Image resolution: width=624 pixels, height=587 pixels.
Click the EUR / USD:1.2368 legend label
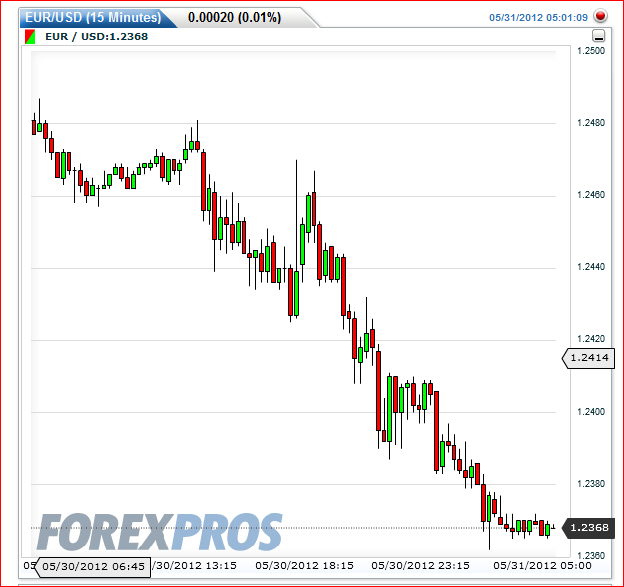click(96, 37)
